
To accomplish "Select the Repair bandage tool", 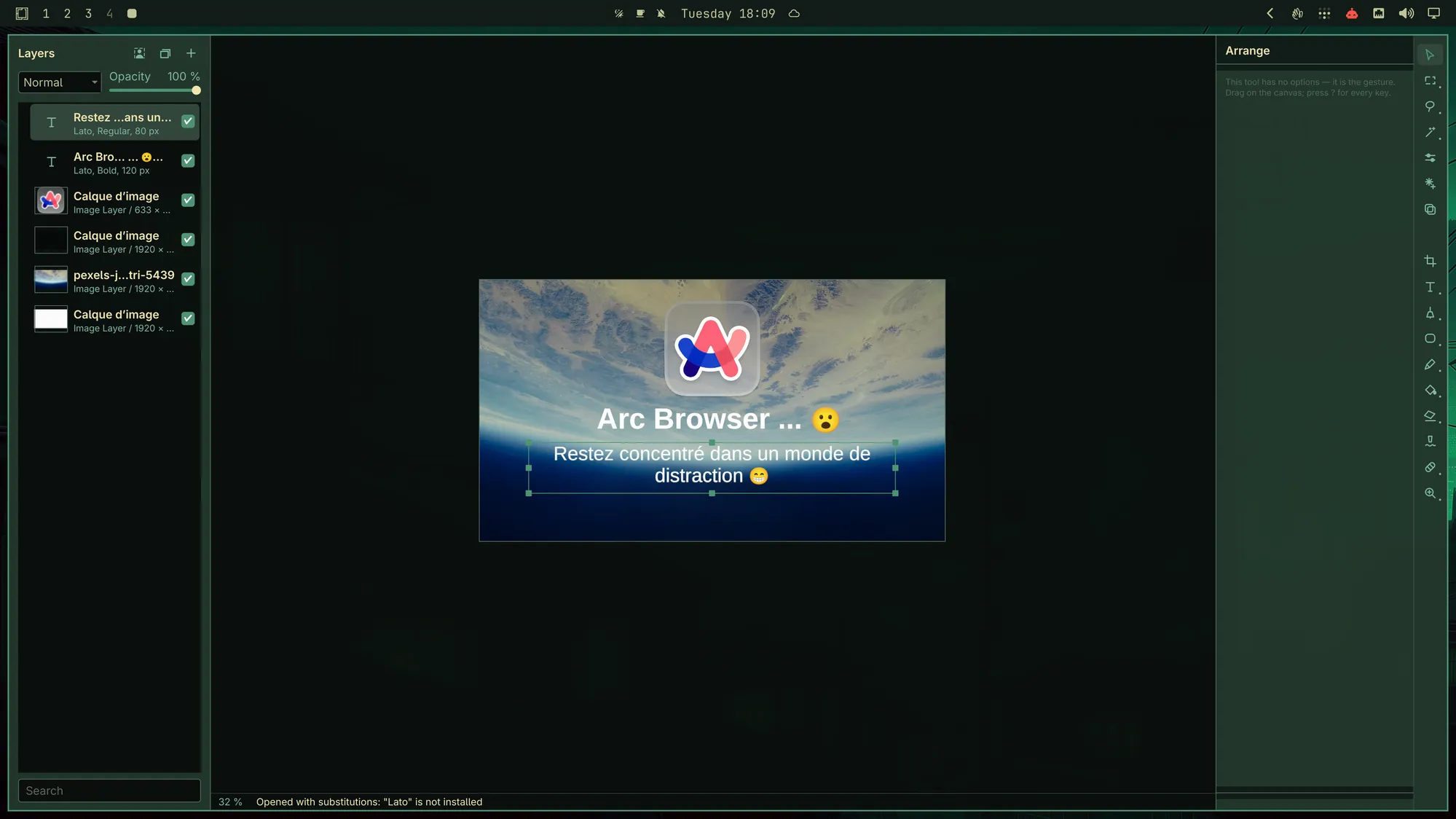I will 1430,467.
